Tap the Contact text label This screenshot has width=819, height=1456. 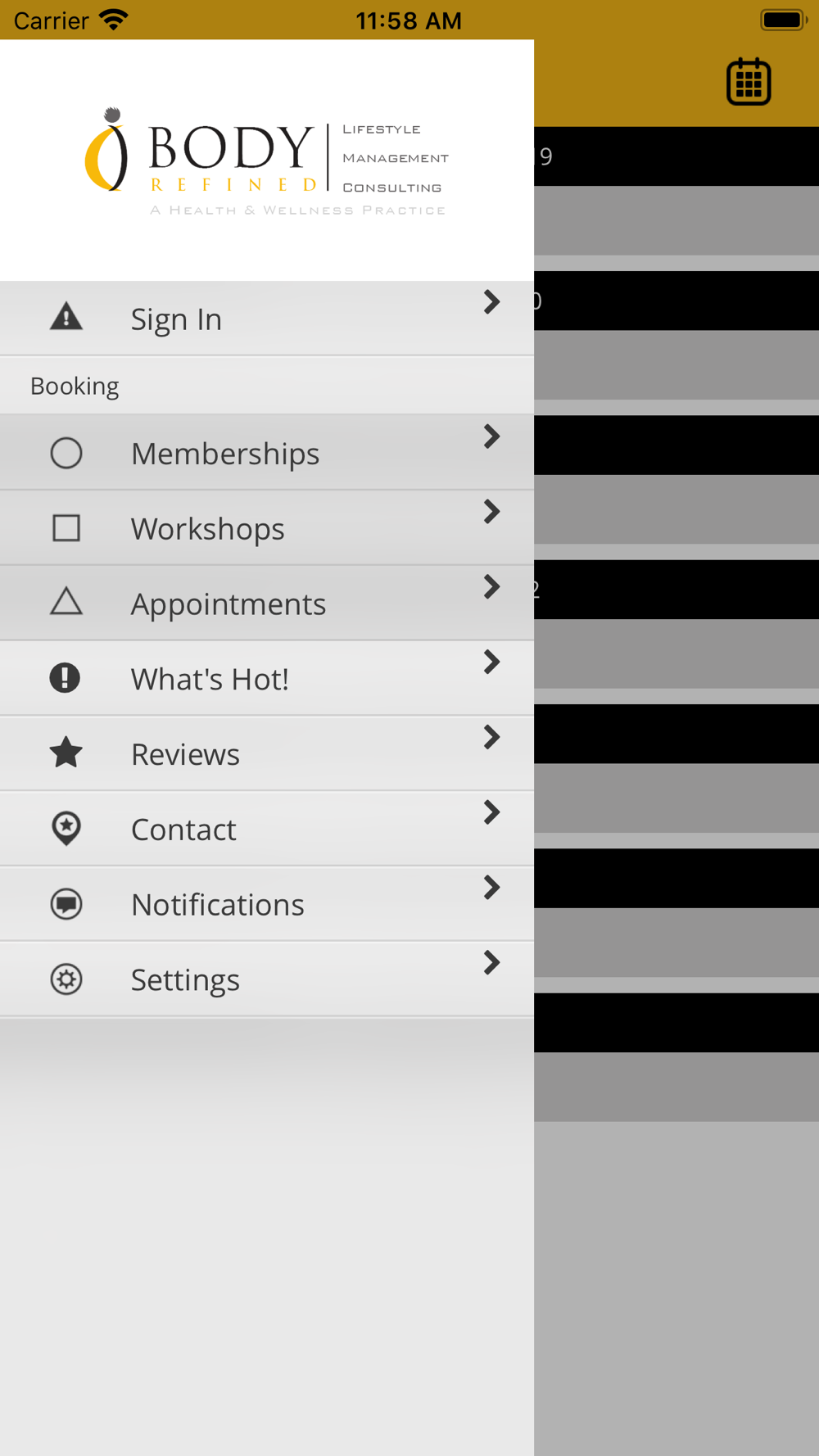[x=183, y=830]
